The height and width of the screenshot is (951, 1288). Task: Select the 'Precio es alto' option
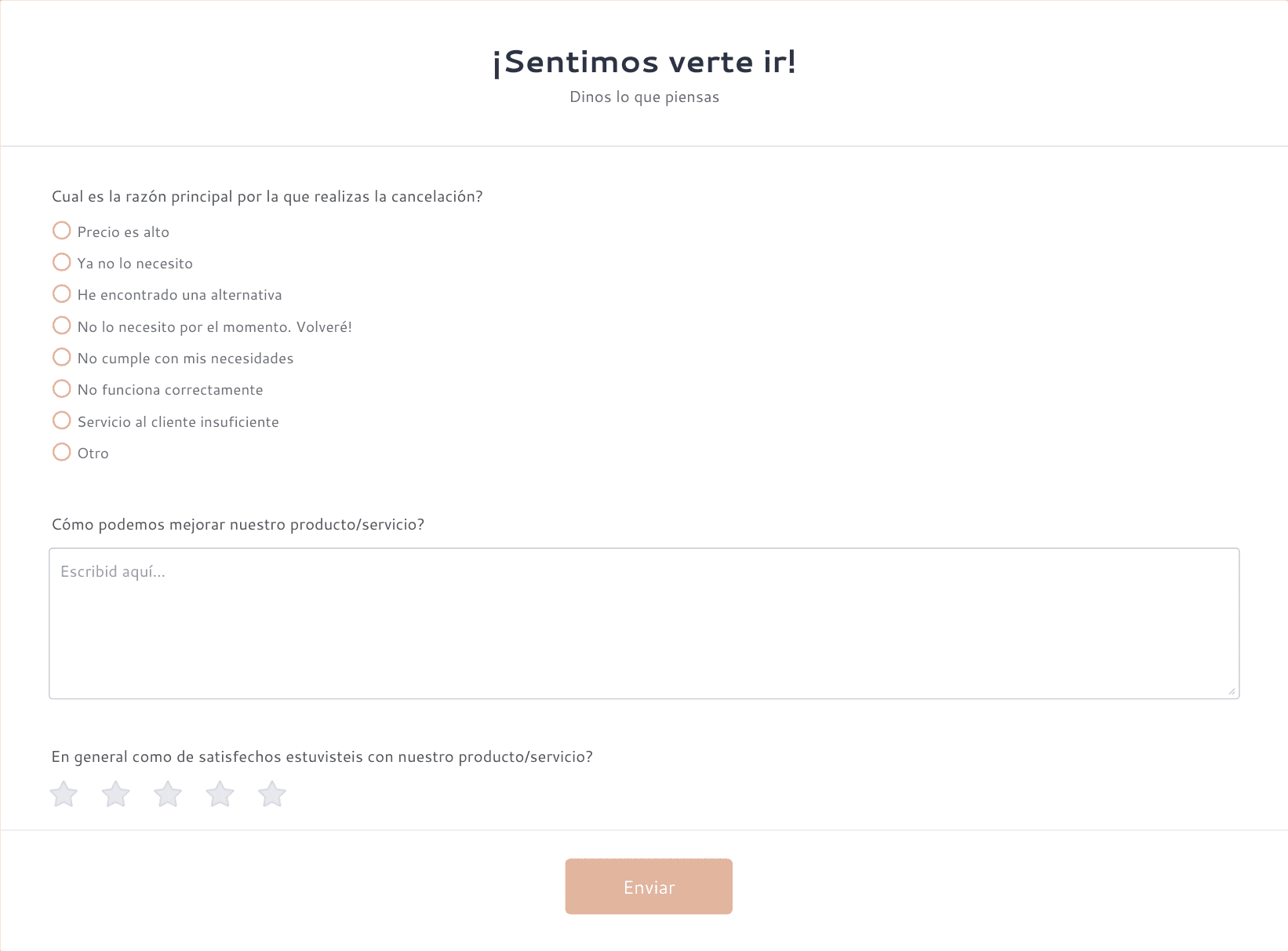click(x=61, y=231)
